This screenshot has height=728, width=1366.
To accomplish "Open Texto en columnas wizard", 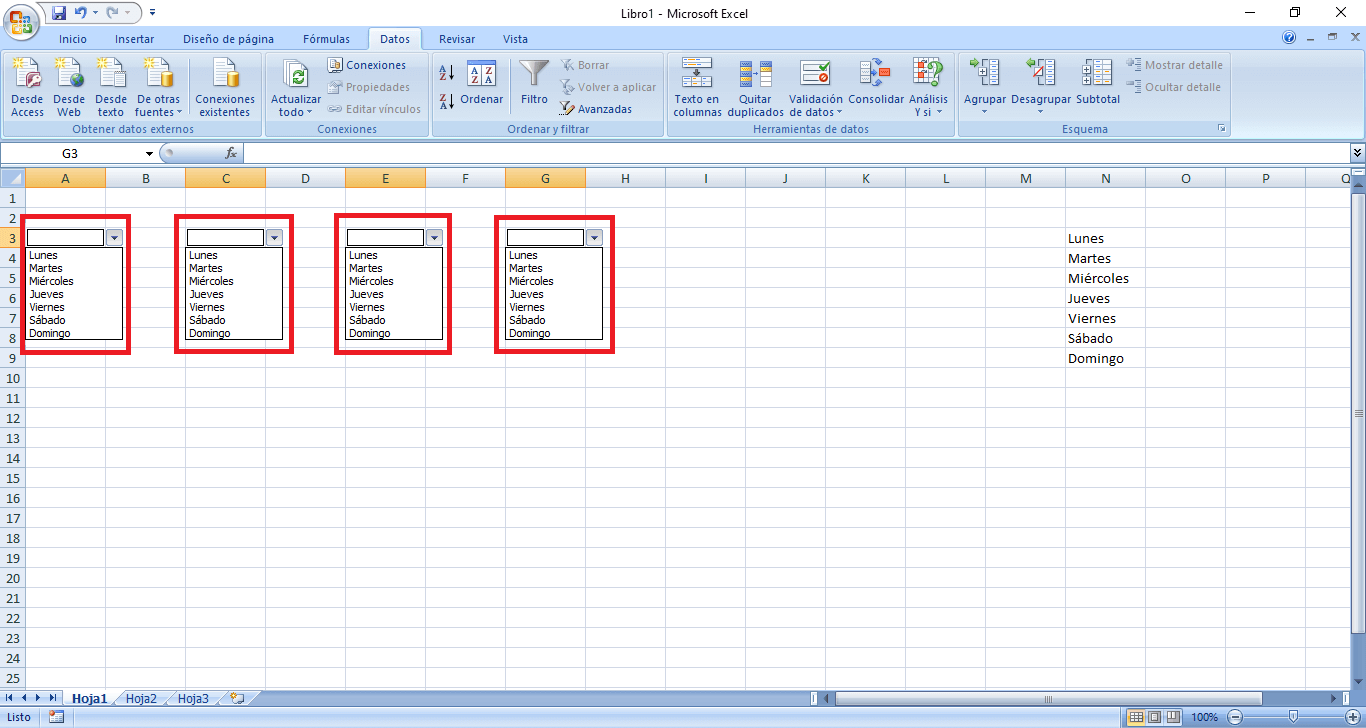I will pyautogui.click(x=697, y=88).
